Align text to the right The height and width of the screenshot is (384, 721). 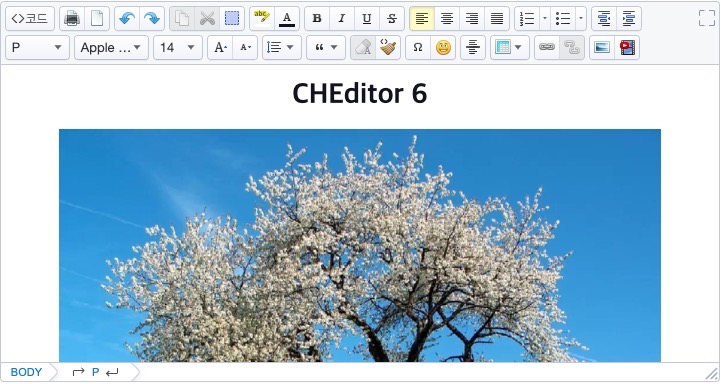(472, 18)
